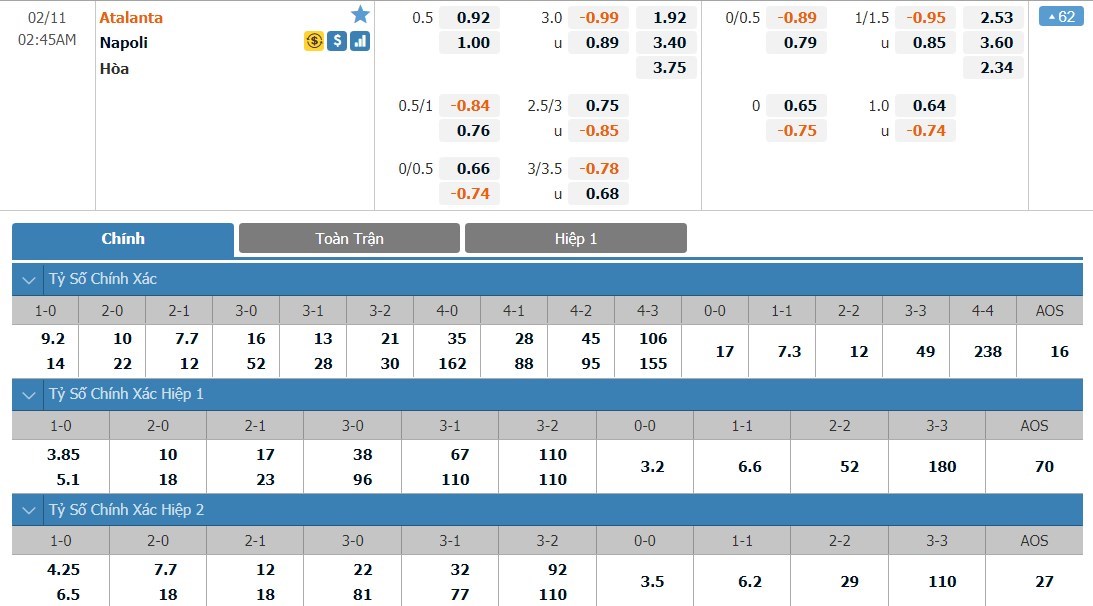Bet on 0-0 first half odds 3.2
Image resolution: width=1093 pixels, height=606 pixels.
645,466
